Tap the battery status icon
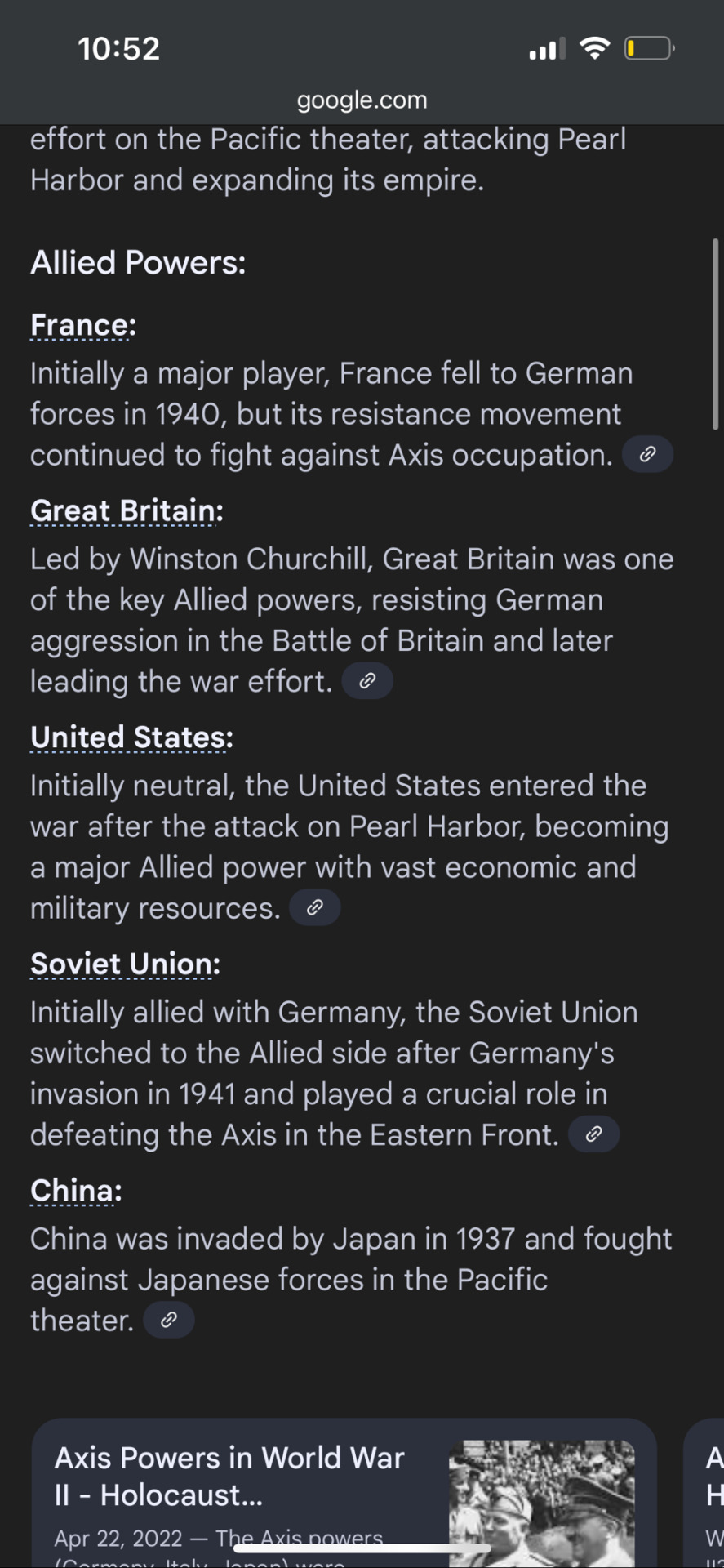The image size is (724, 1568). point(650,49)
